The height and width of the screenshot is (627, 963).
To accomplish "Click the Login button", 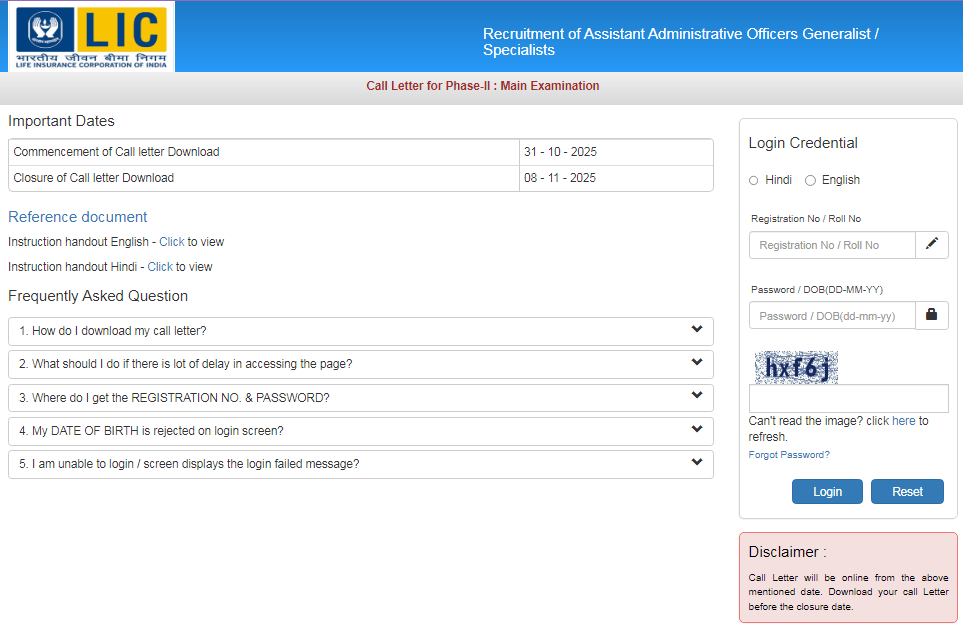I will (x=827, y=491).
